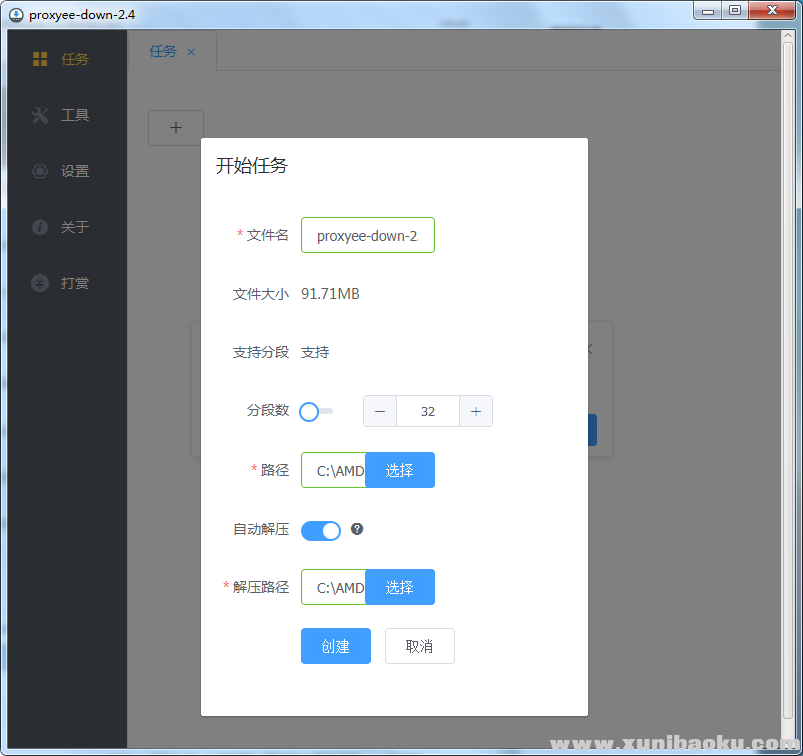The height and width of the screenshot is (756, 803).
Task: Click the 设置 gear icon in sidebar
Action: point(40,171)
